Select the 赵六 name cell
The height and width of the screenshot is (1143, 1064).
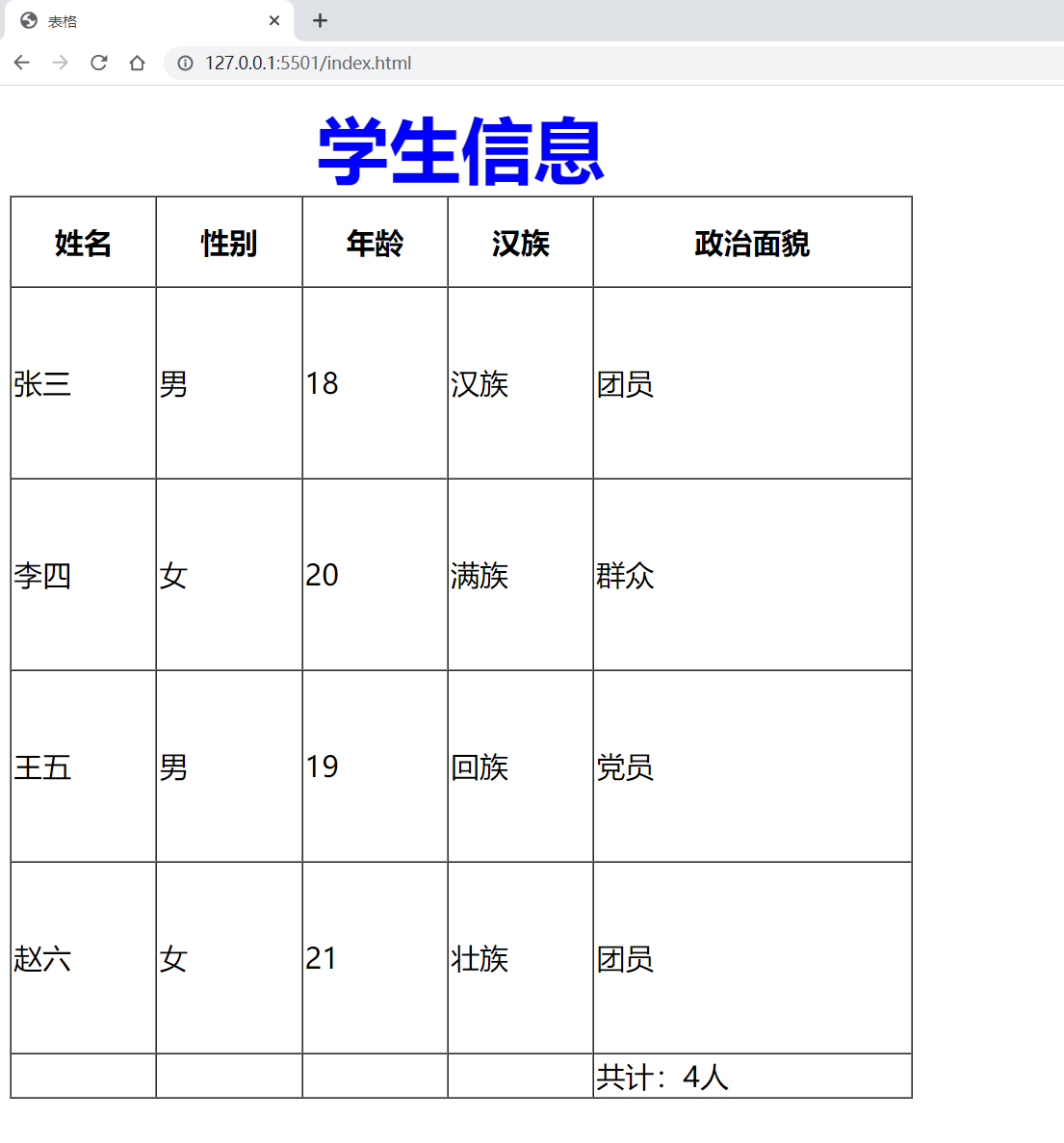tap(83, 958)
